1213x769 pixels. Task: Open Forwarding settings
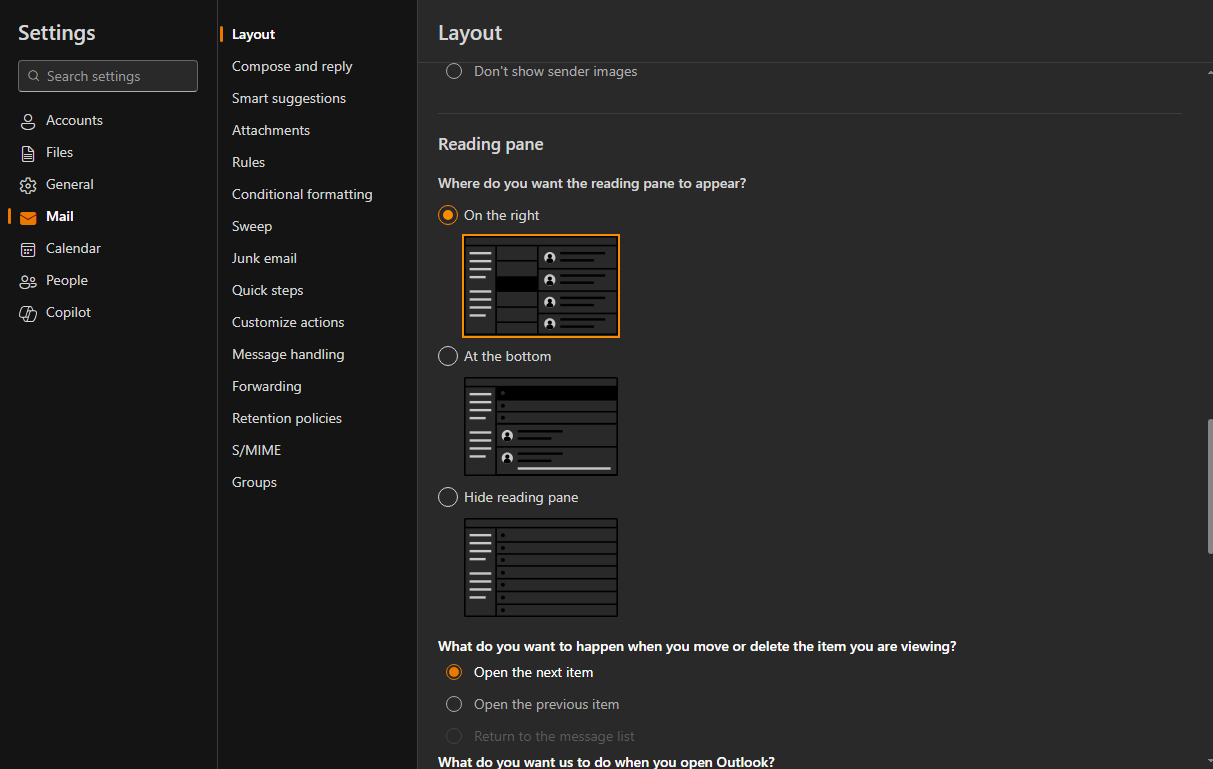pyautogui.click(x=266, y=386)
